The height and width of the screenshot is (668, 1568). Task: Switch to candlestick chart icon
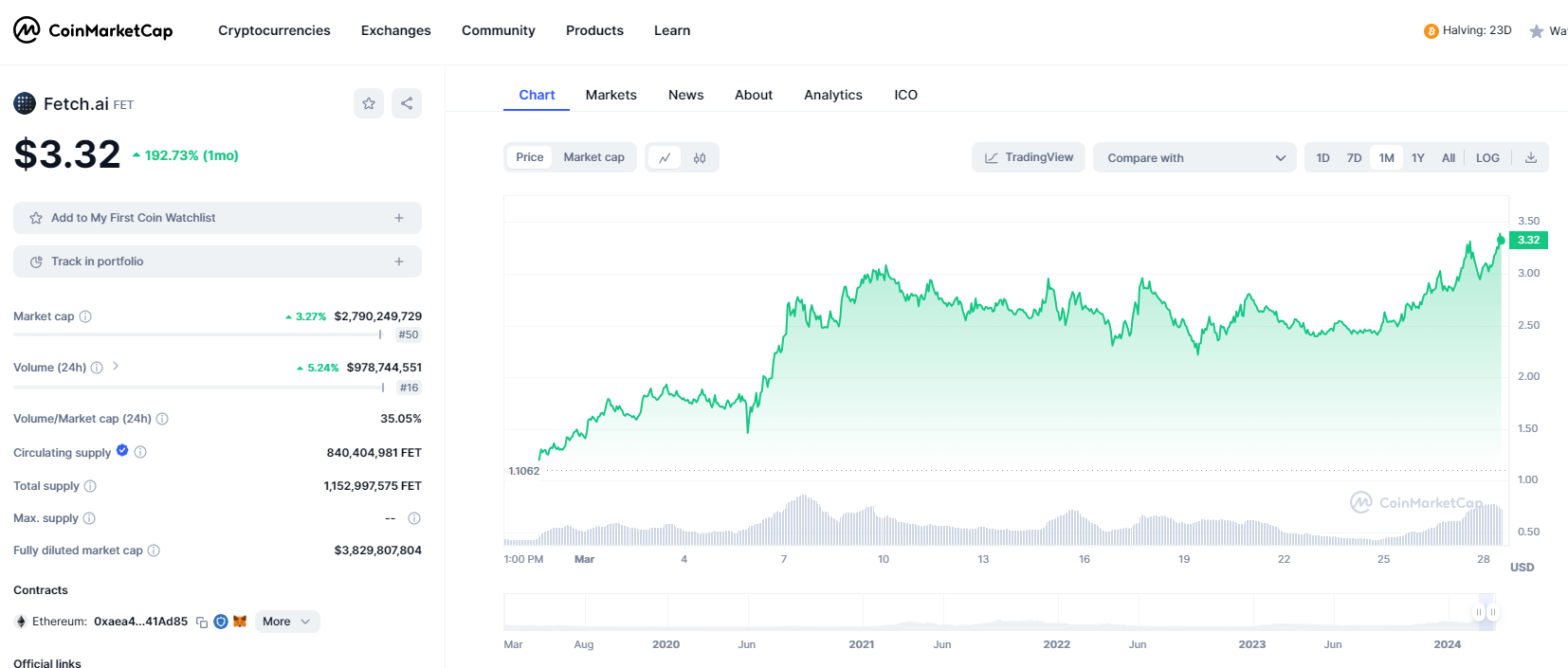point(700,158)
